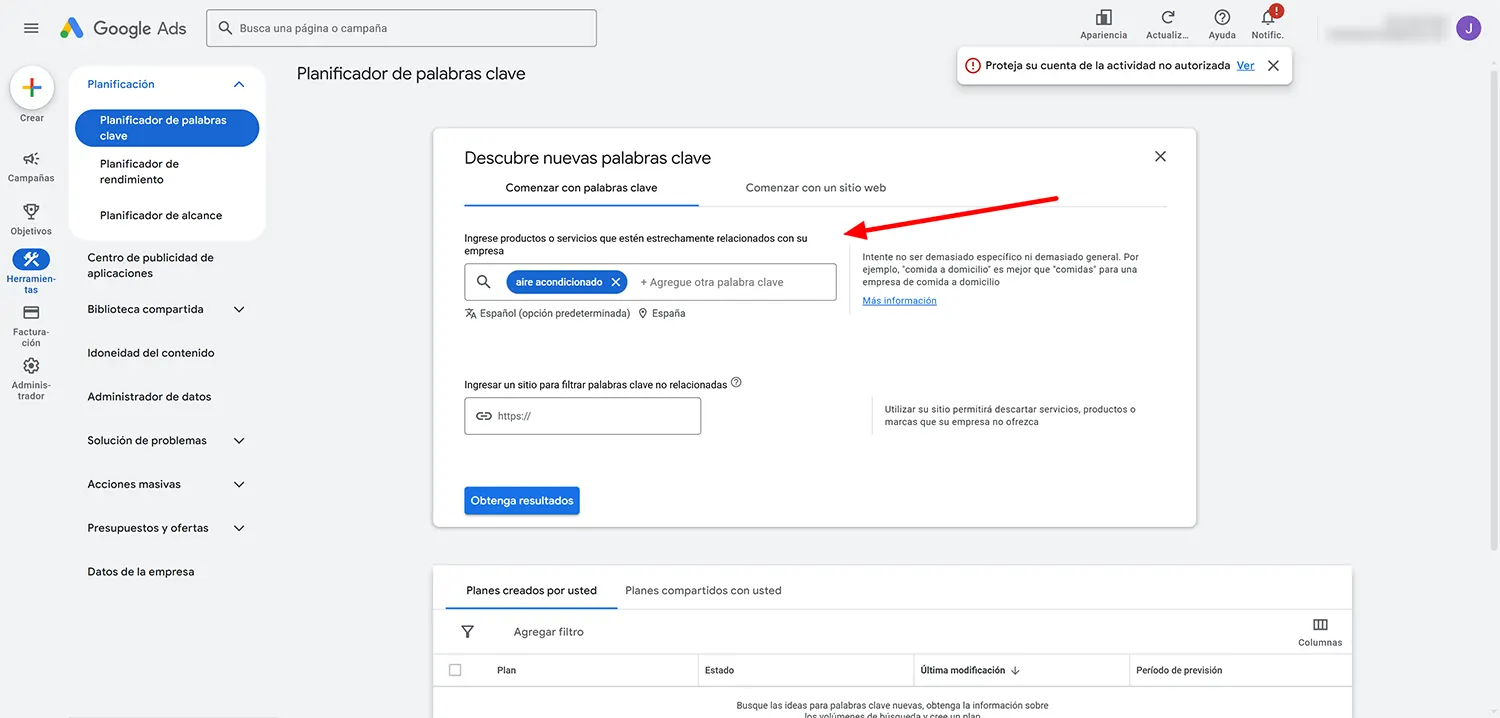Click the https:// site filter input field
1500x718 pixels.
click(x=582, y=416)
